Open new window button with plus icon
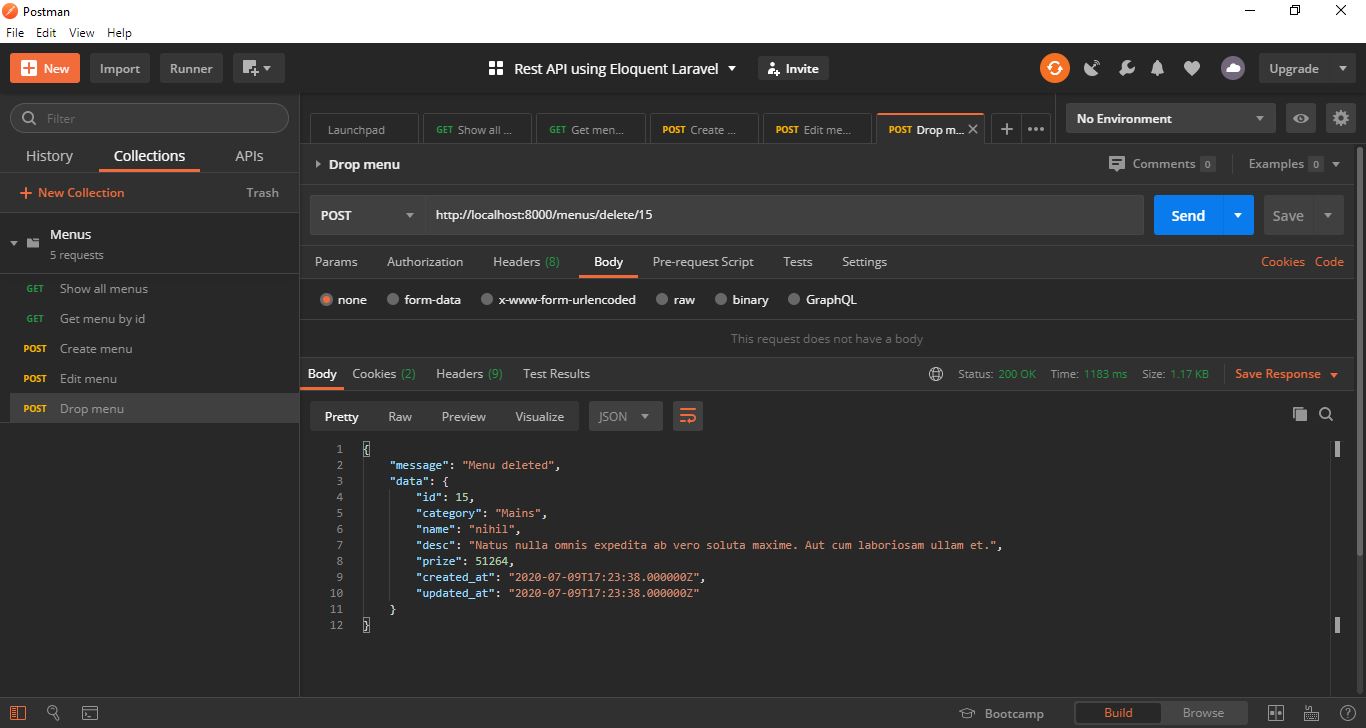This screenshot has height=728, width=1366. pyautogui.click(x=259, y=68)
